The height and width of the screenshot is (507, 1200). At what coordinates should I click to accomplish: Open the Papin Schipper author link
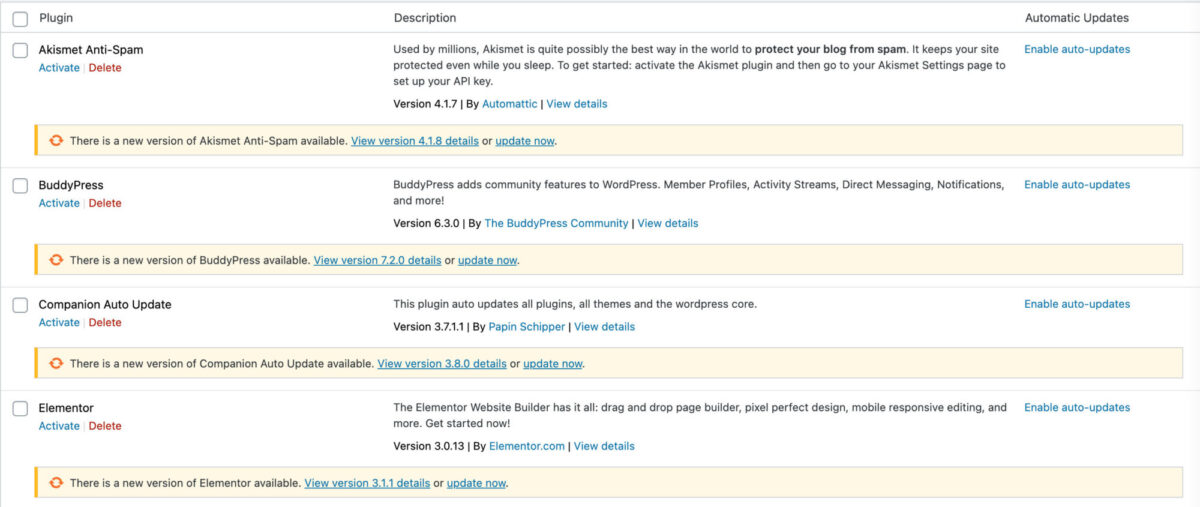click(527, 327)
